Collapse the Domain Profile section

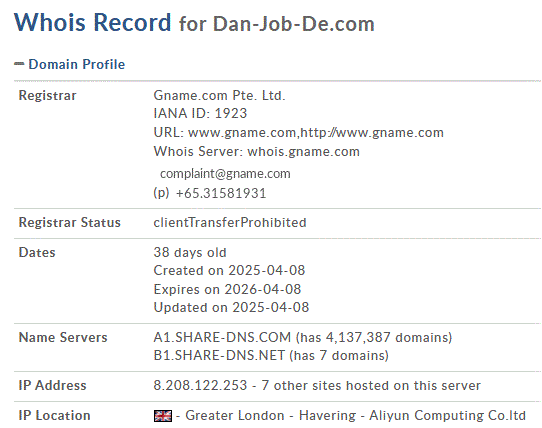[76, 64]
